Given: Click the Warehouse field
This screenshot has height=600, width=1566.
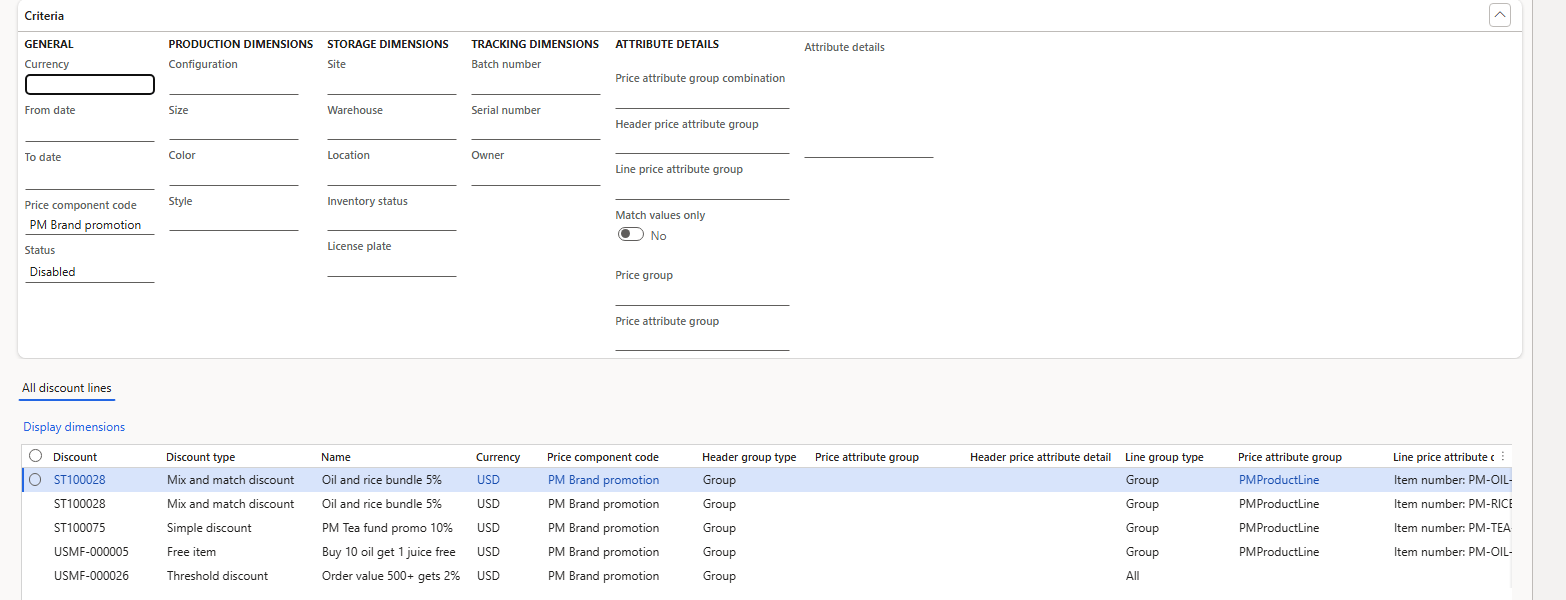Looking at the screenshot, I should tap(392, 130).
